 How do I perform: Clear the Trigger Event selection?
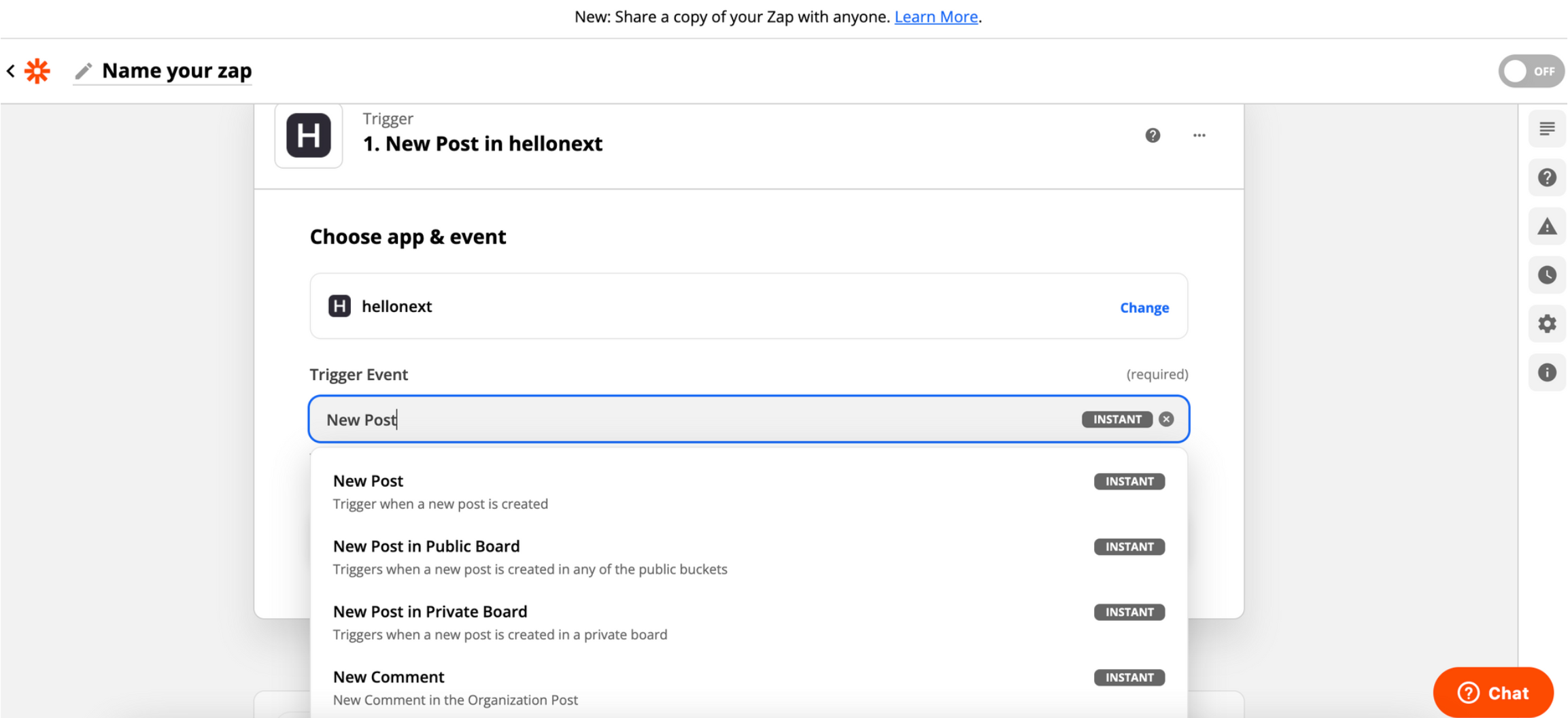point(1166,419)
